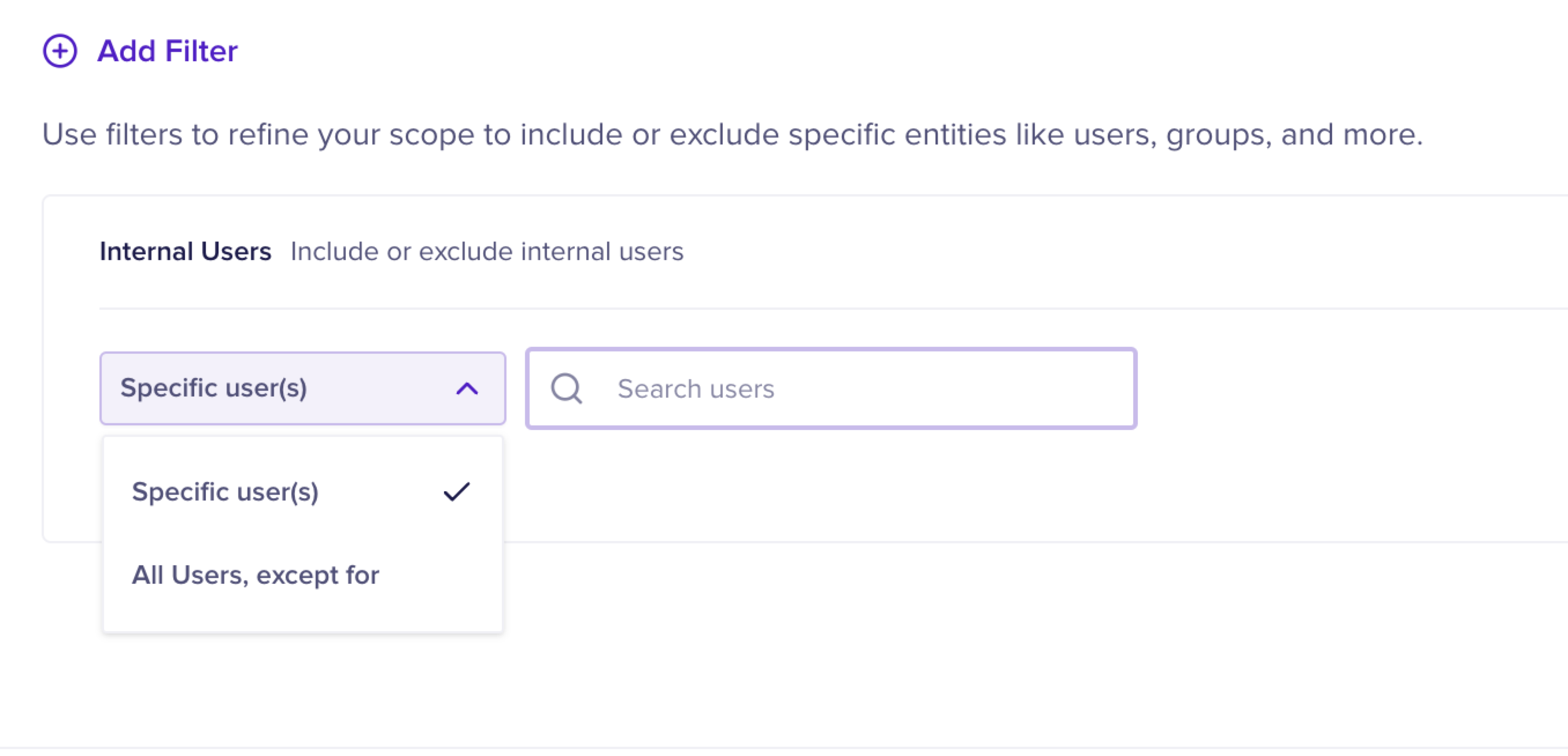The height and width of the screenshot is (756, 1568).
Task: Click the plus circle icon beside Add Filter
Action: (x=60, y=51)
